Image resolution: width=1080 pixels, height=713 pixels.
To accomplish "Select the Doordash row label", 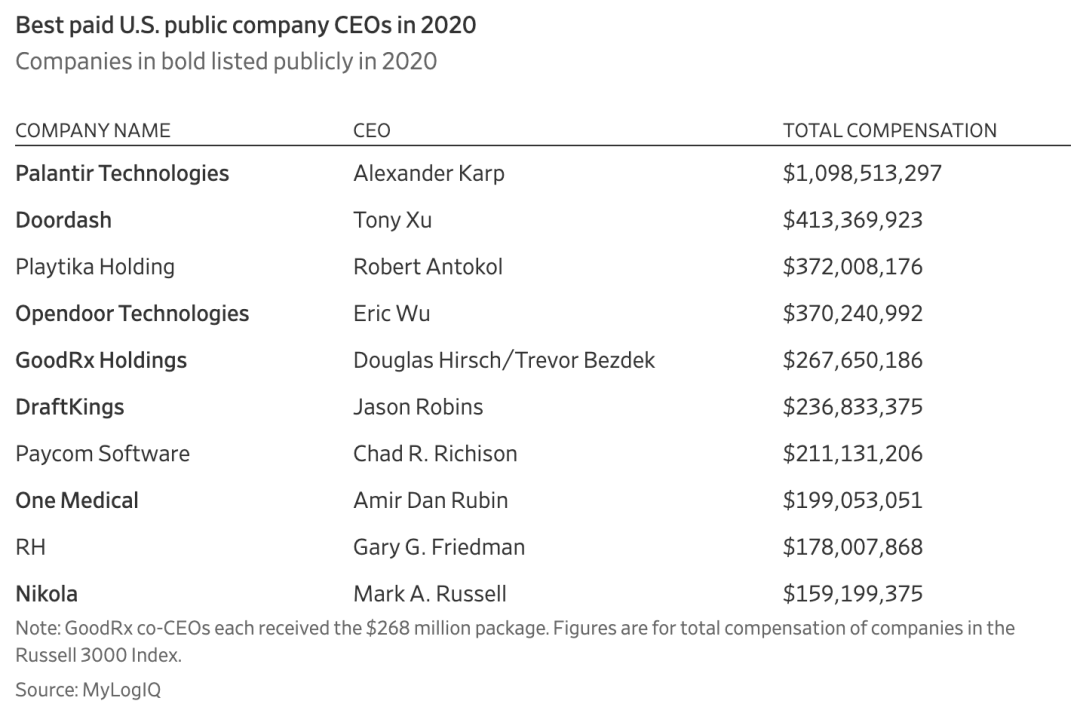I will pos(63,220).
